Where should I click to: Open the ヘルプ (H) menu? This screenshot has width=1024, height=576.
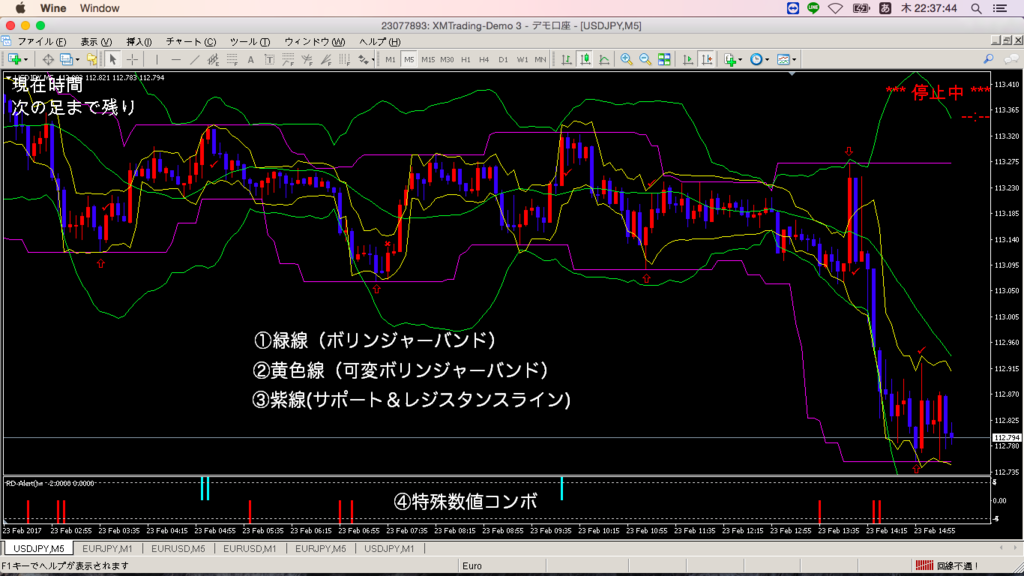(379, 42)
